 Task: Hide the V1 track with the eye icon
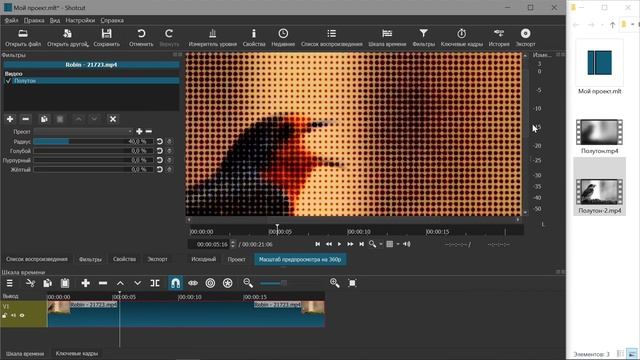click(x=22, y=316)
